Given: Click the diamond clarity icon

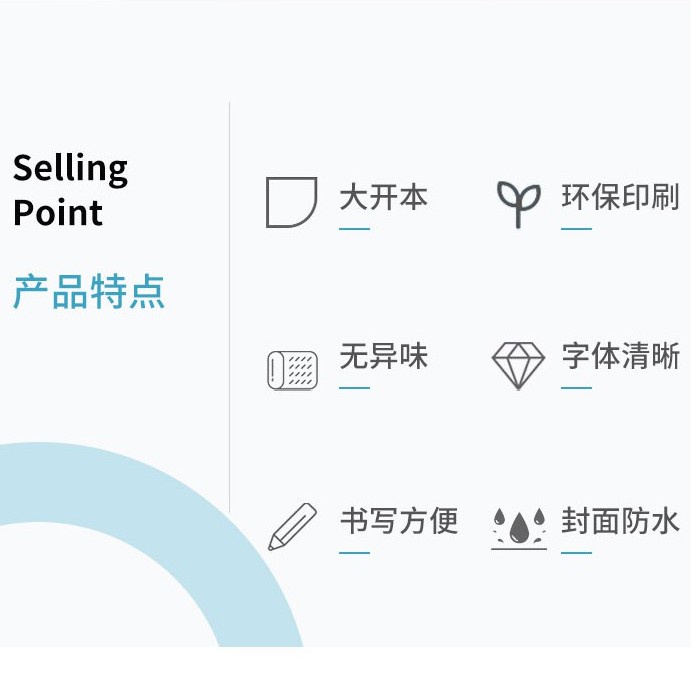Looking at the screenshot, I should tap(518, 365).
